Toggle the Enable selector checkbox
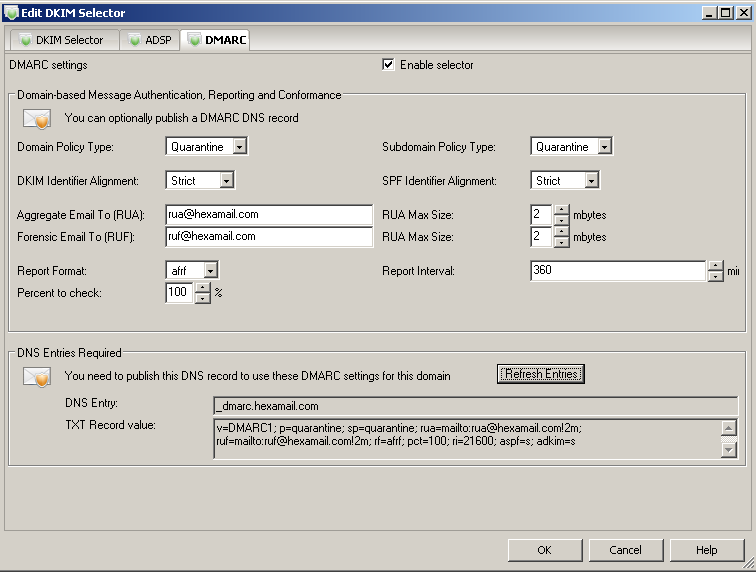The width and height of the screenshot is (756, 572). click(388, 65)
